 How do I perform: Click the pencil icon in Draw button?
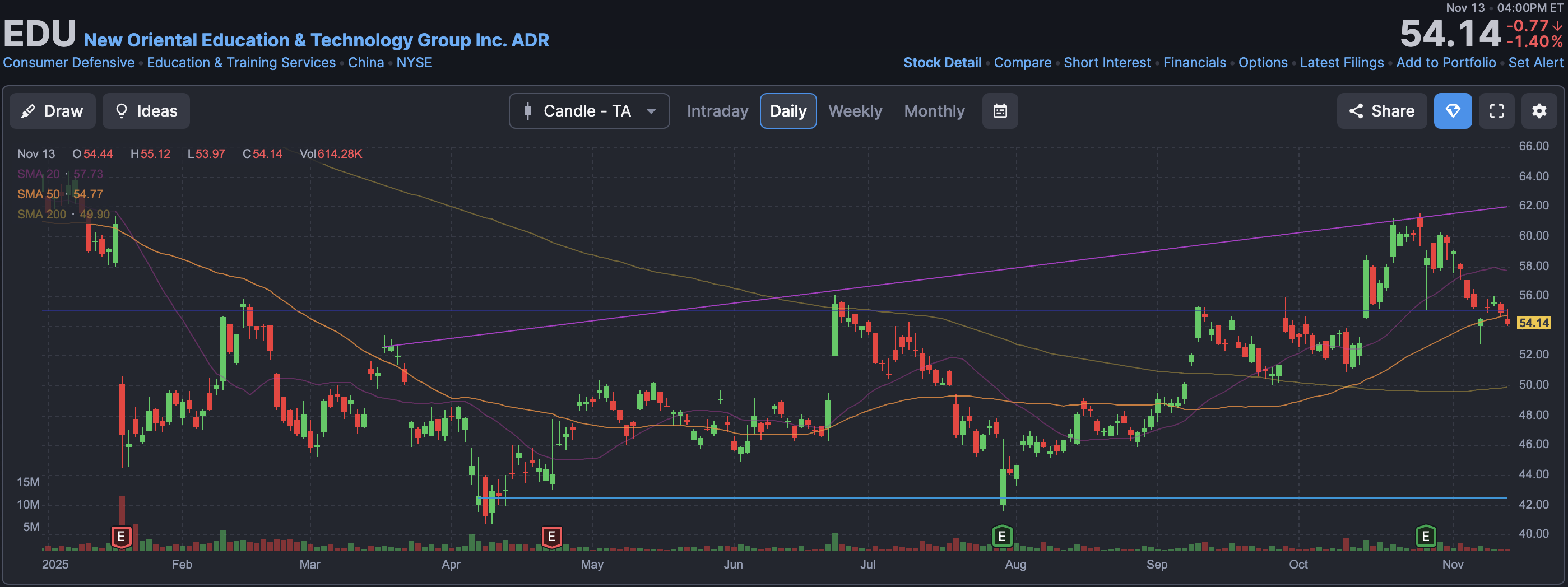point(28,111)
